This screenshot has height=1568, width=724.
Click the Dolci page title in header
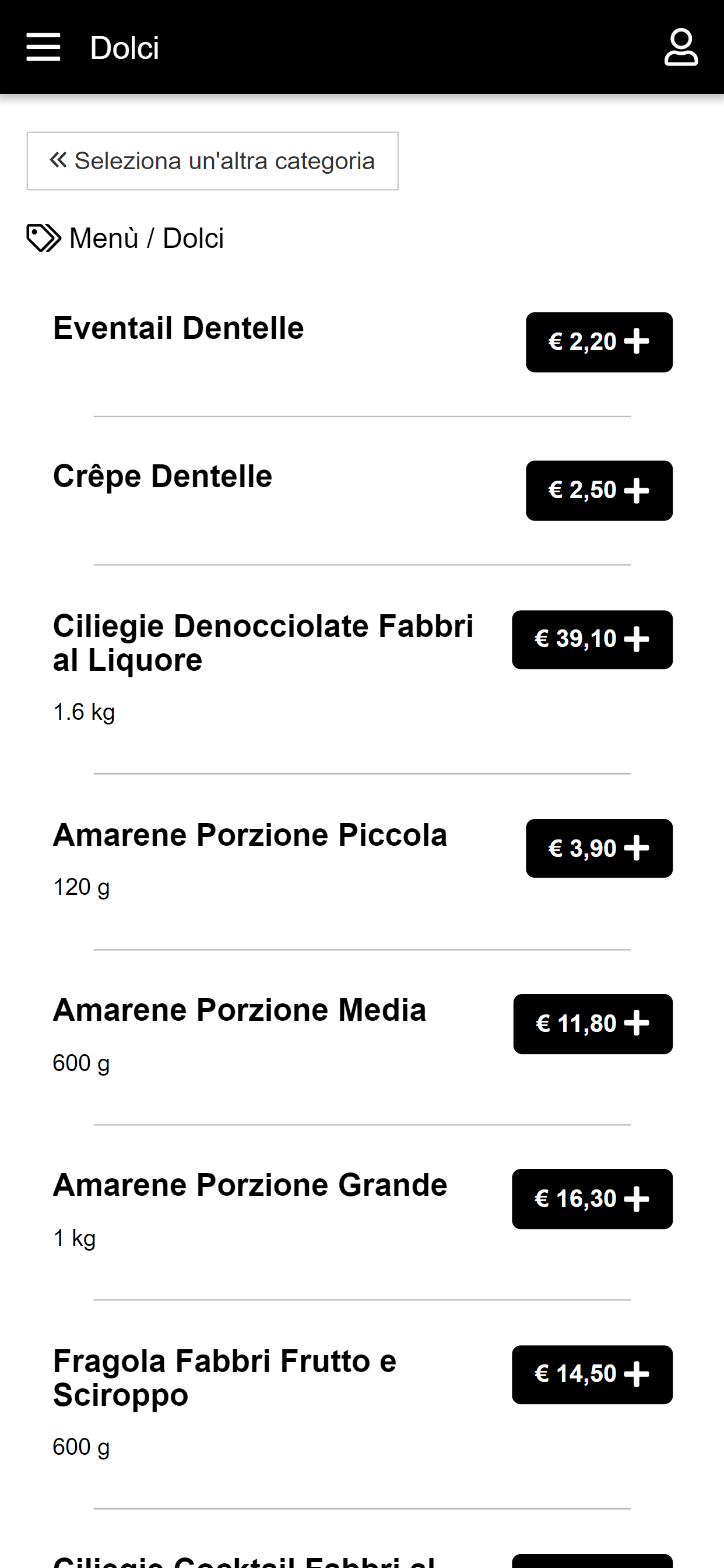point(125,48)
